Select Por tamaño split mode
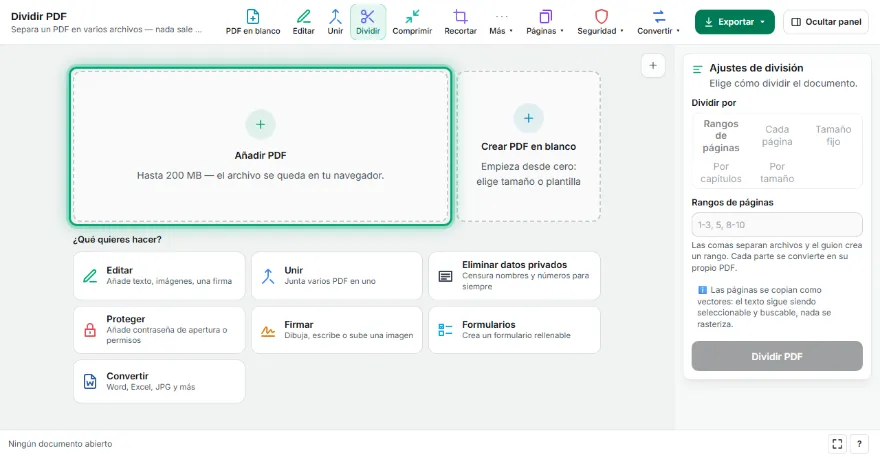The image size is (880, 457). pyautogui.click(x=777, y=172)
